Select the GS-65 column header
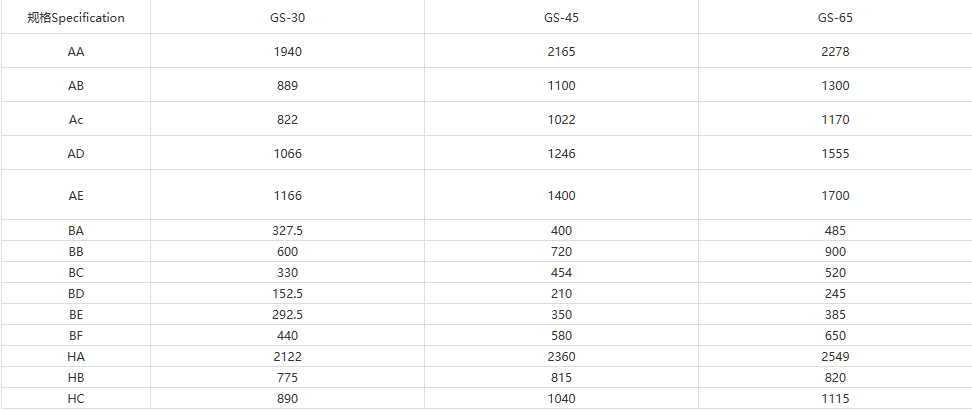 click(x=835, y=17)
